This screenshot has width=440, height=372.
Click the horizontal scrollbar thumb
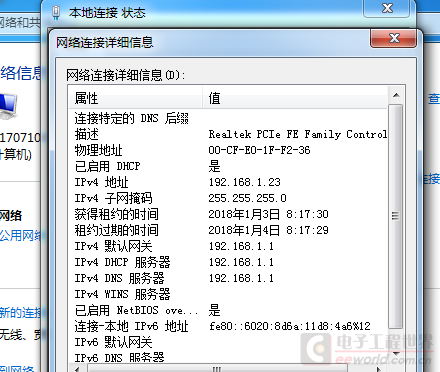217,369
